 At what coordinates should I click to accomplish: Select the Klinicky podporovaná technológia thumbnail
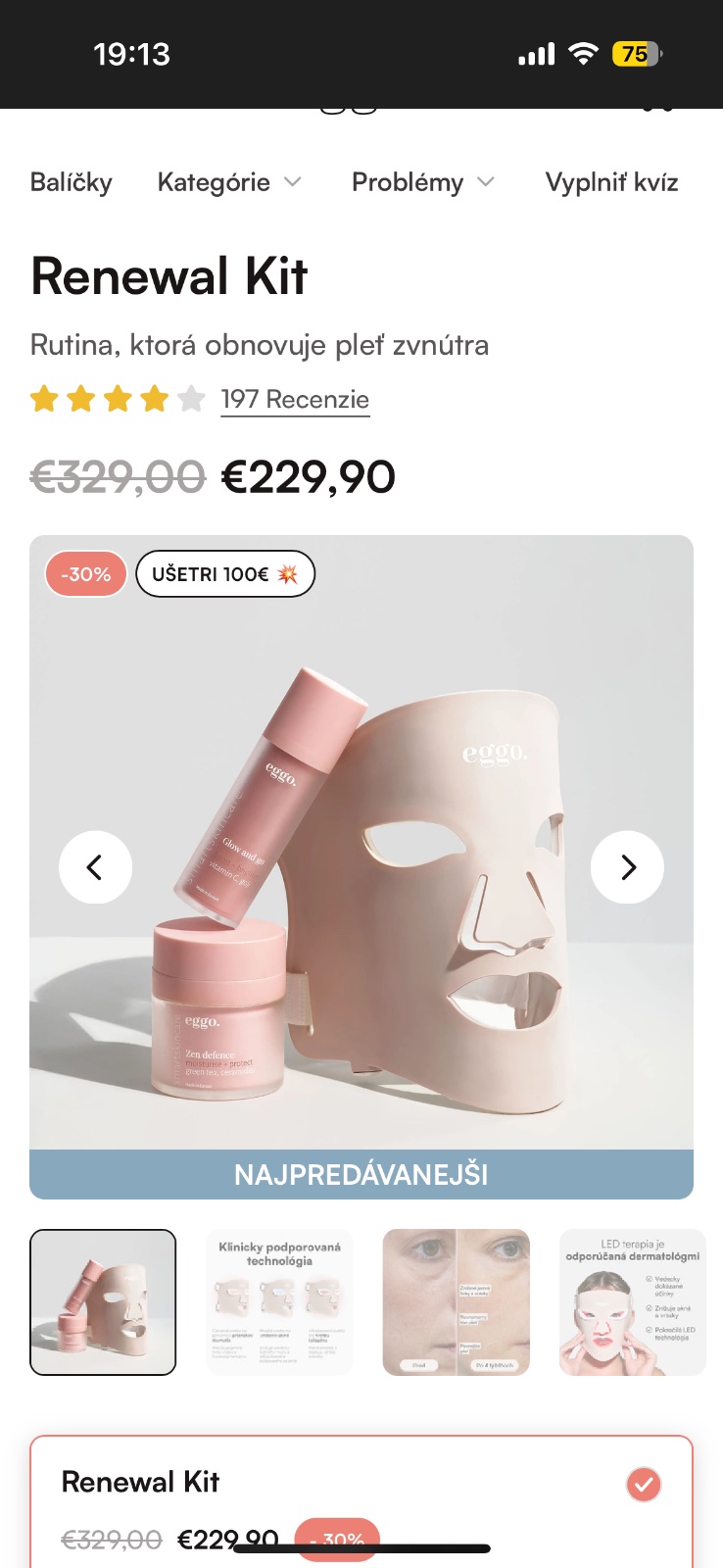(x=279, y=1302)
